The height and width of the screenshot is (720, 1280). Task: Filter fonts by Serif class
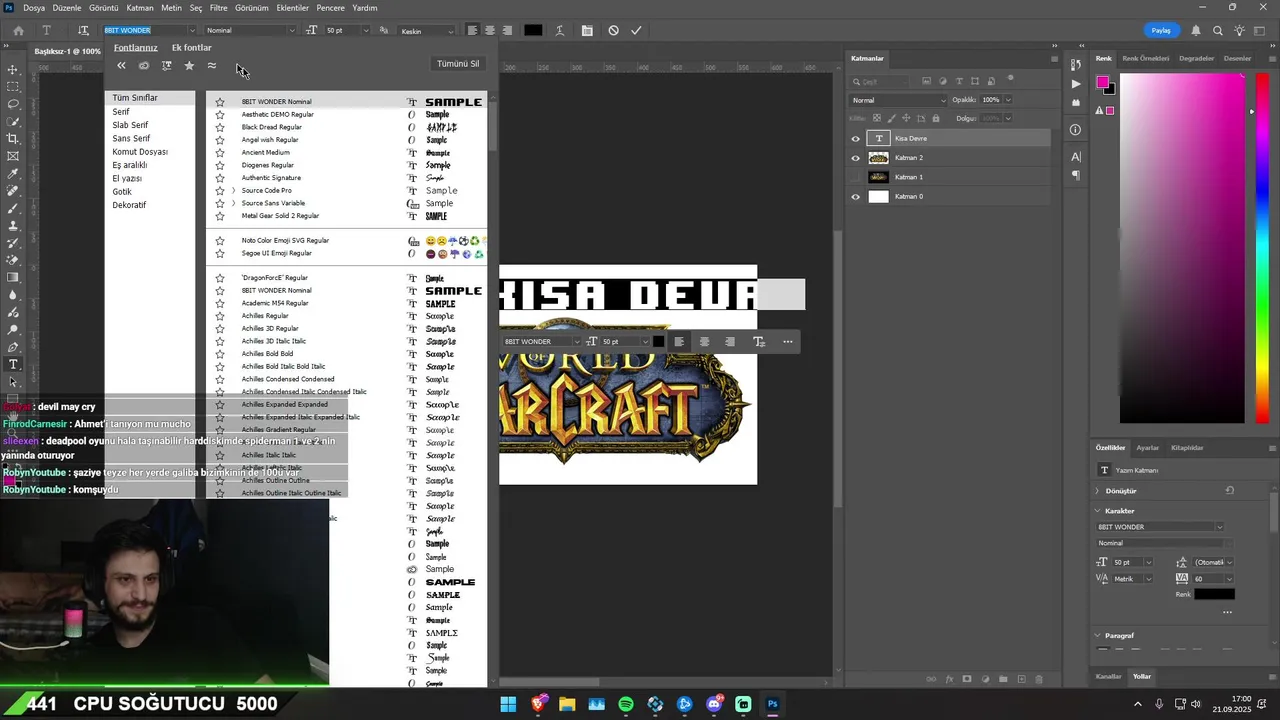(121, 112)
